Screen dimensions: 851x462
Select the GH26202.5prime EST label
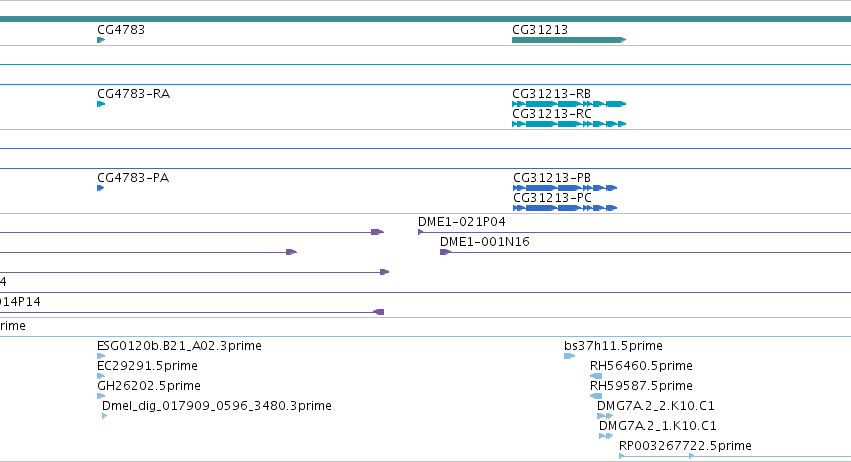point(149,386)
